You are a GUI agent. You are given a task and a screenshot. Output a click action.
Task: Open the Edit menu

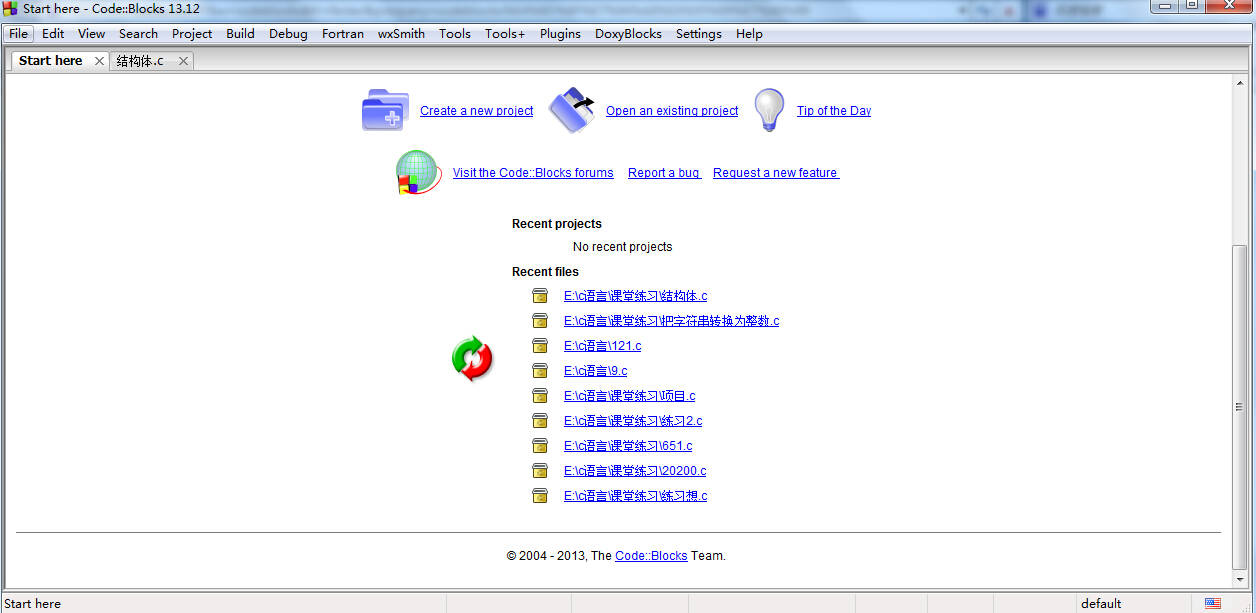point(53,33)
